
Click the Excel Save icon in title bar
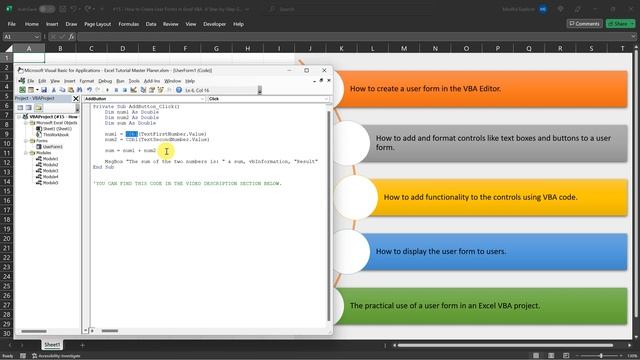63,9
